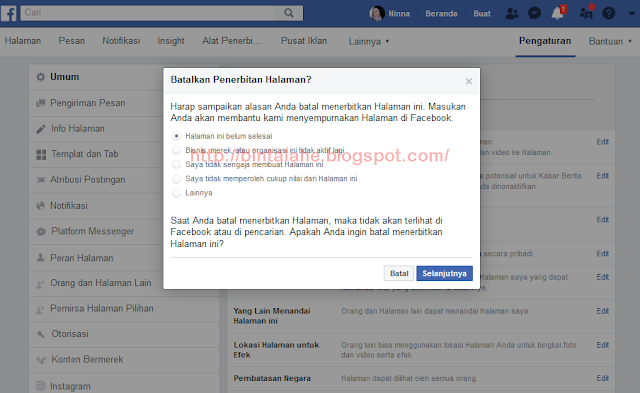Select 'Bisnis, merek, atau organisasi tidak aktif' option
640x393 pixels.
click(176, 150)
